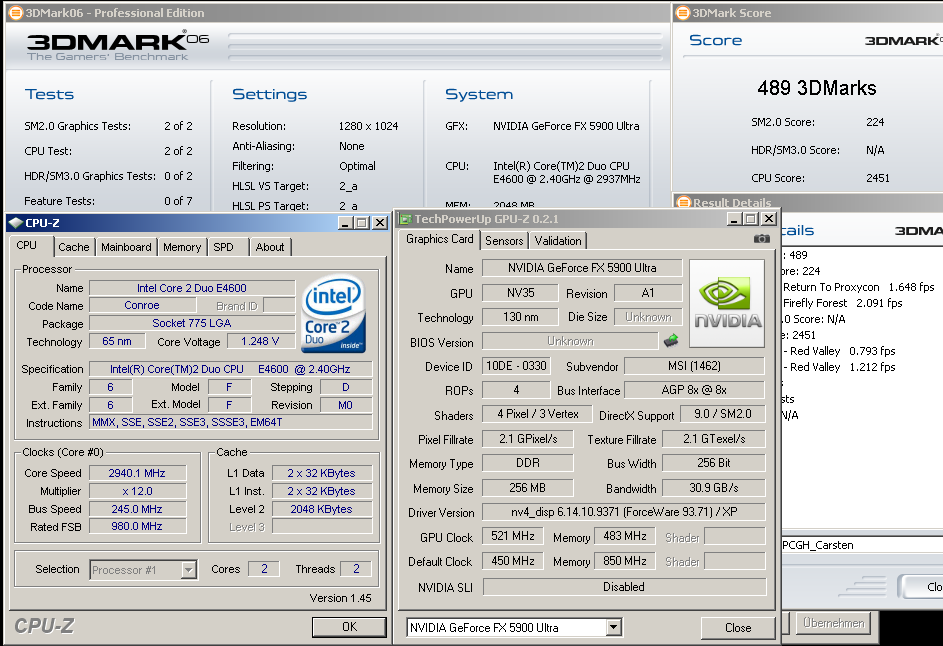Open the About tab in CPU-Z
This screenshot has width=943, height=646.
coord(270,247)
